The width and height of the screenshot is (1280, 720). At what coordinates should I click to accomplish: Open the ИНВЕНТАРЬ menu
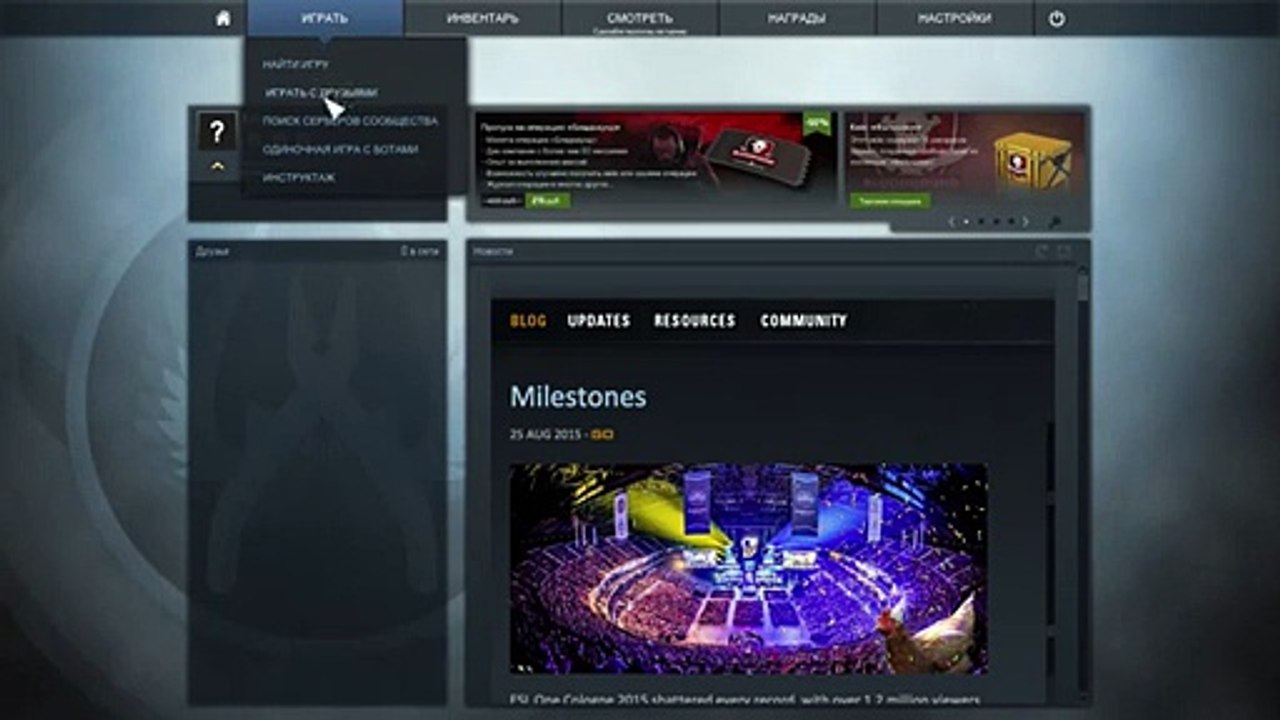[x=483, y=18]
